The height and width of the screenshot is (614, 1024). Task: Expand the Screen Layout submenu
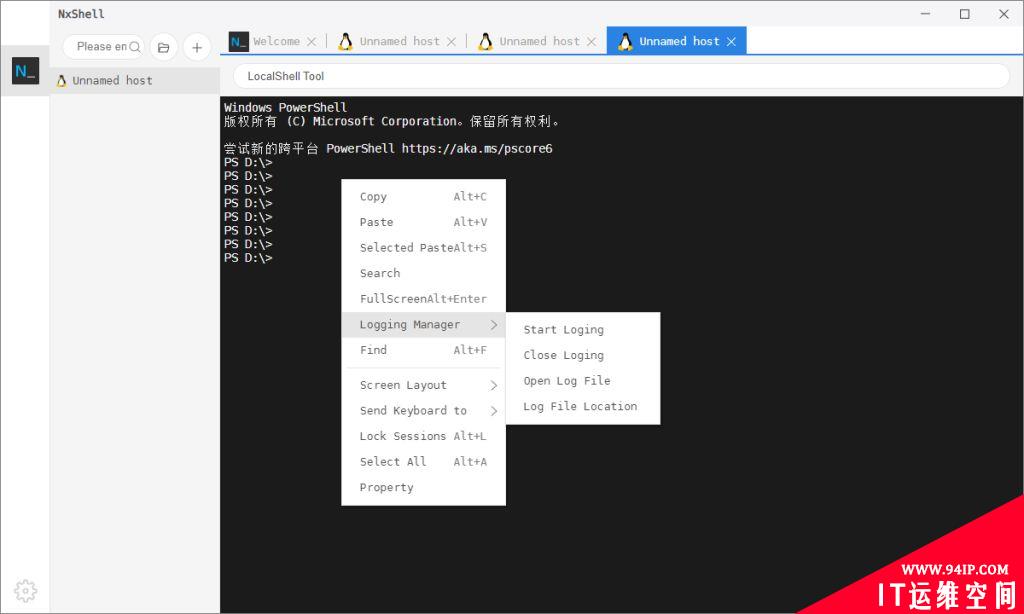[423, 385]
